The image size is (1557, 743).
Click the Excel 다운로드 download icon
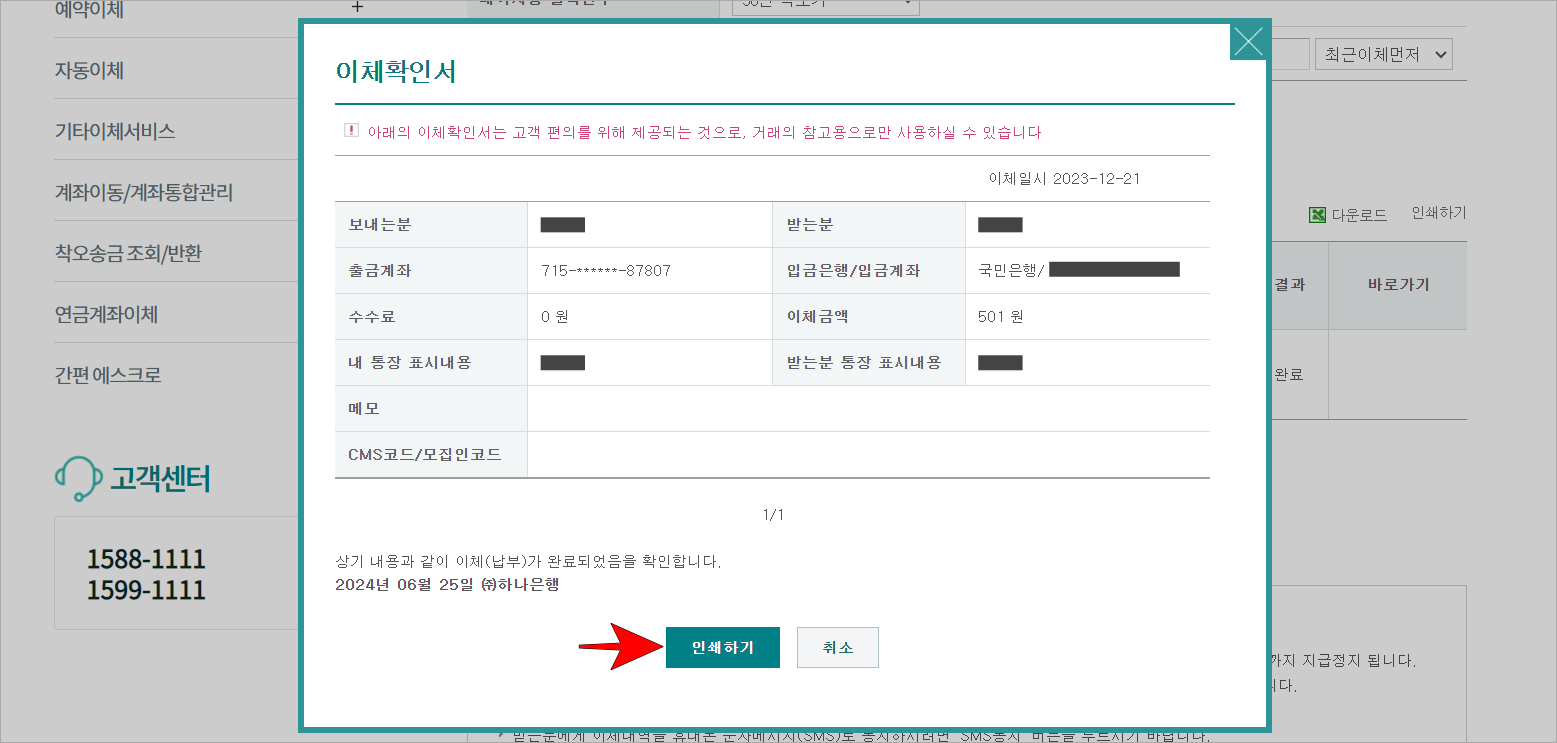[x=1317, y=213]
